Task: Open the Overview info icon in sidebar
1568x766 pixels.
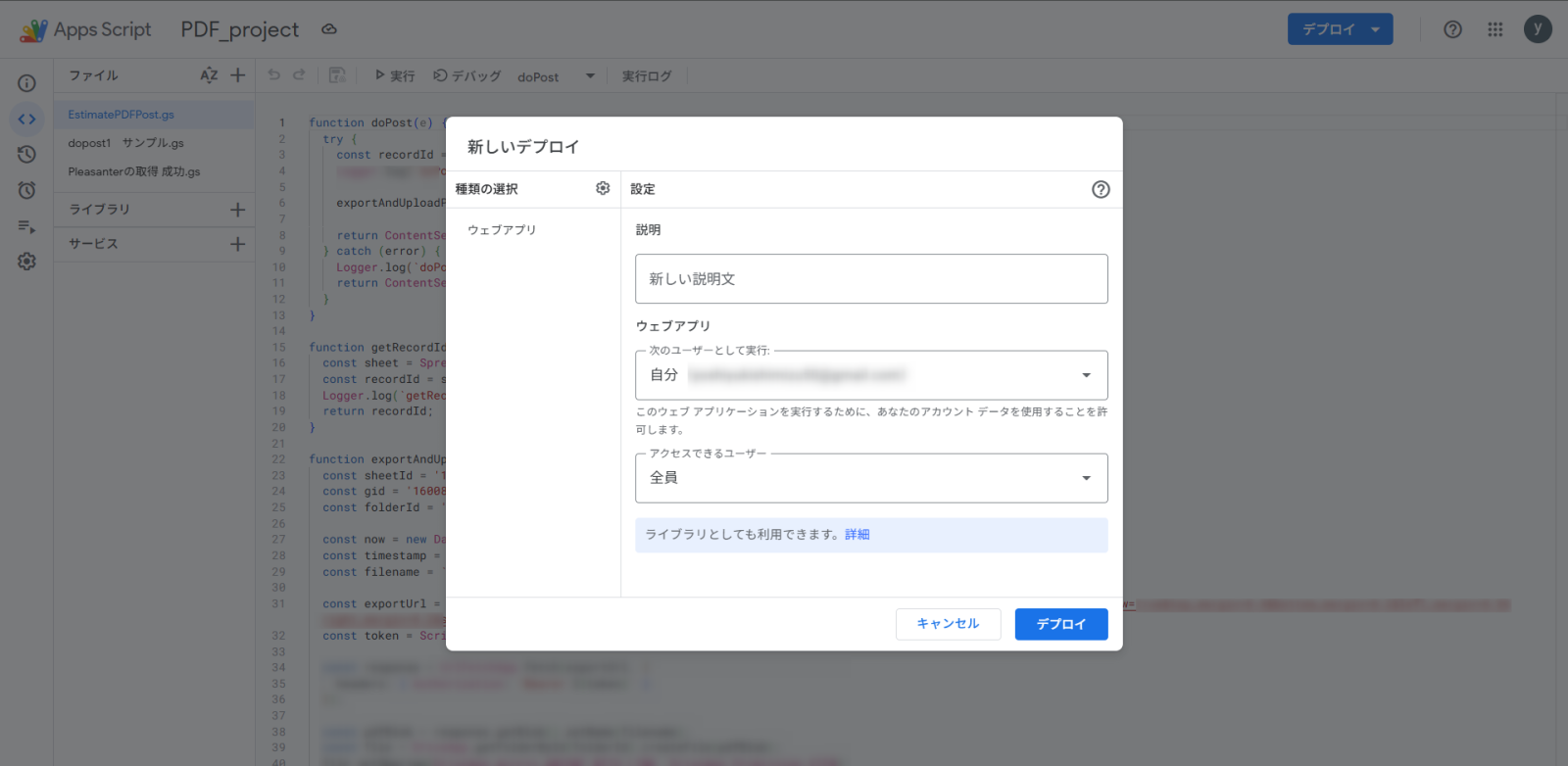Action: 26,83
